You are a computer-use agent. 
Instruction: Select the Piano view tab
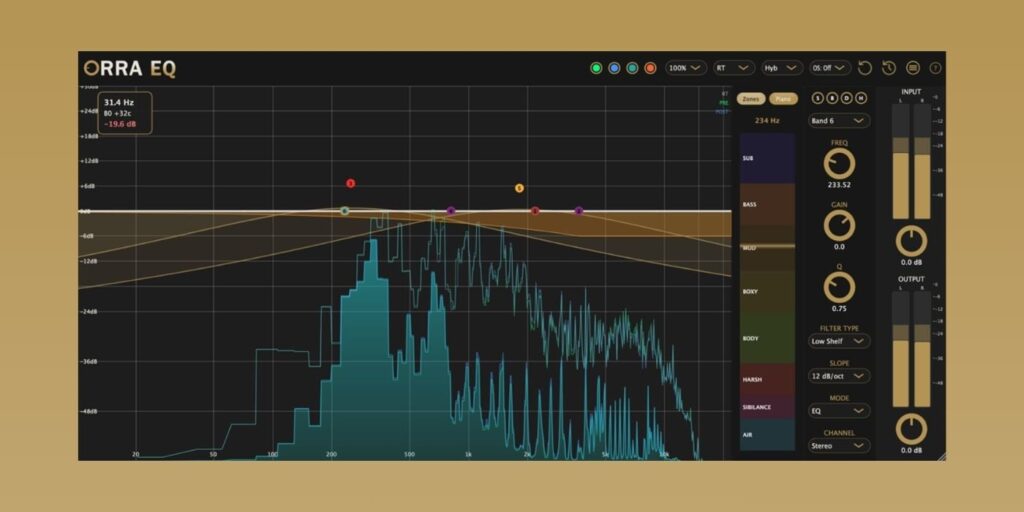coord(783,99)
